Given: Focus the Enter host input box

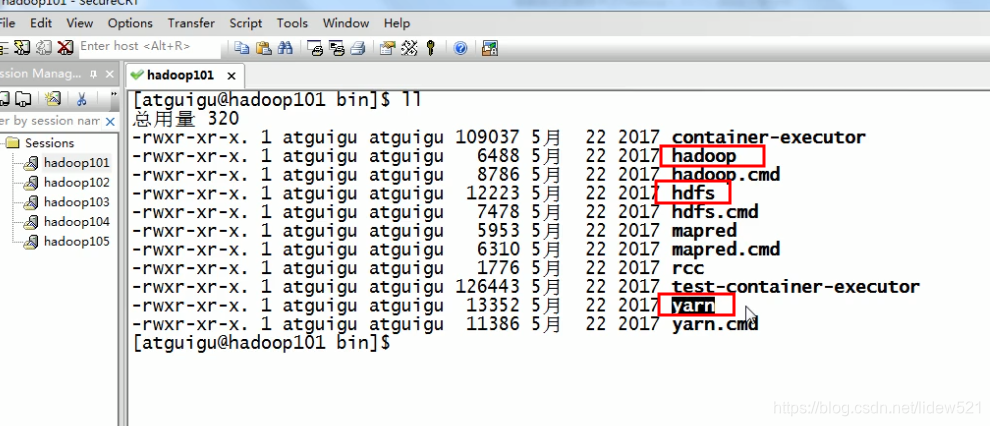Looking at the screenshot, I should (x=150, y=47).
